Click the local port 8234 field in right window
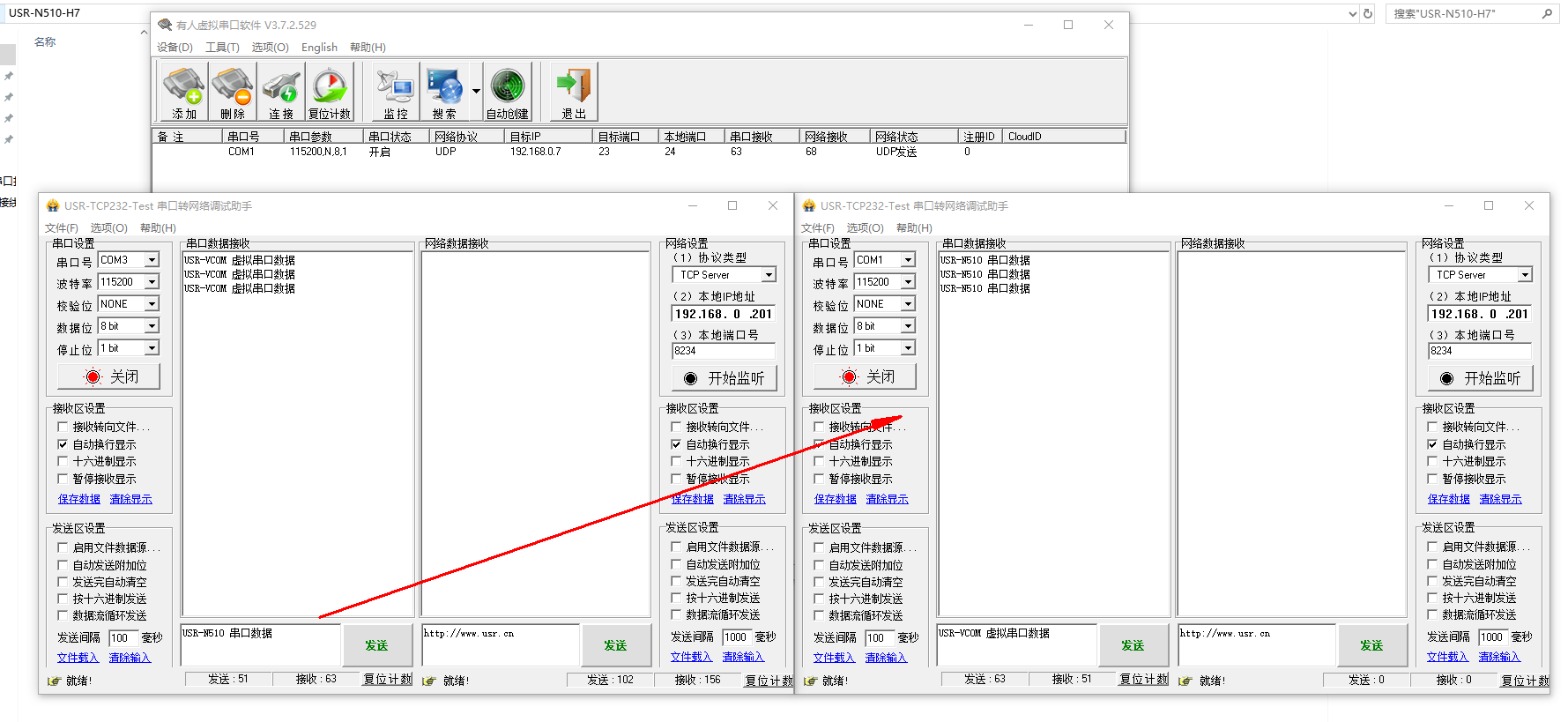1568x722 pixels. point(1479,351)
